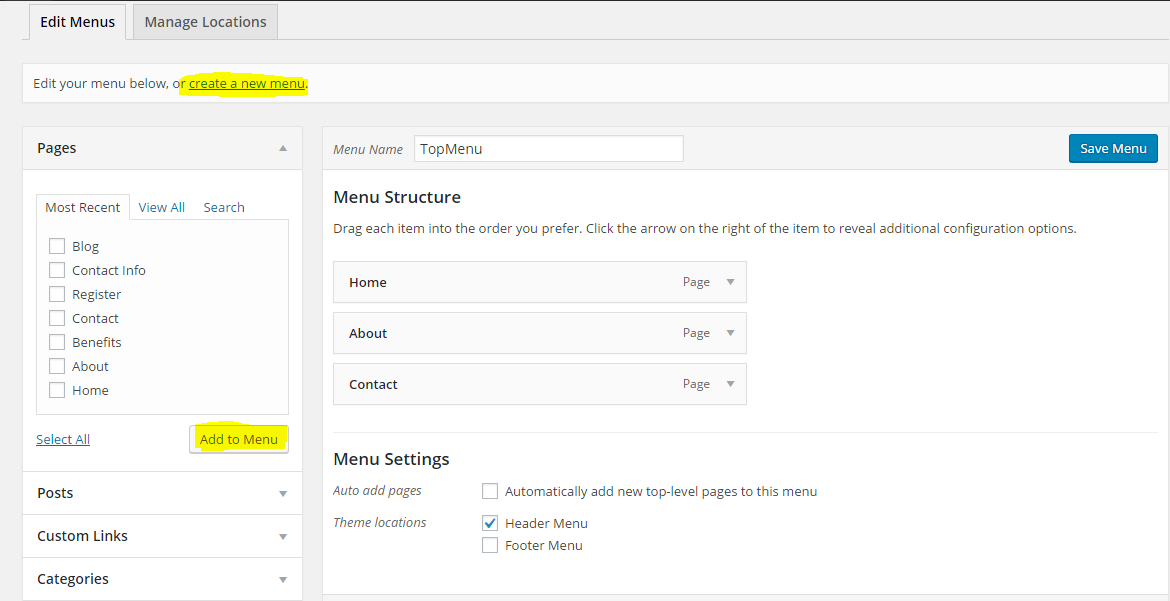Open the View All pages tab

(x=161, y=207)
